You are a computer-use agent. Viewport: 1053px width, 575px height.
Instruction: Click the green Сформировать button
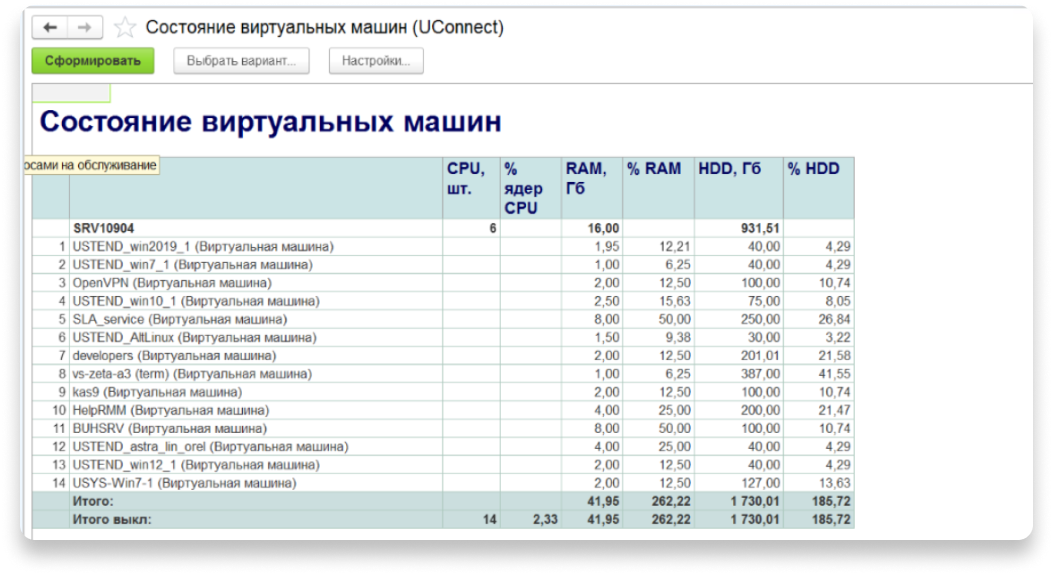pyautogui.click(x=93, y=60)
